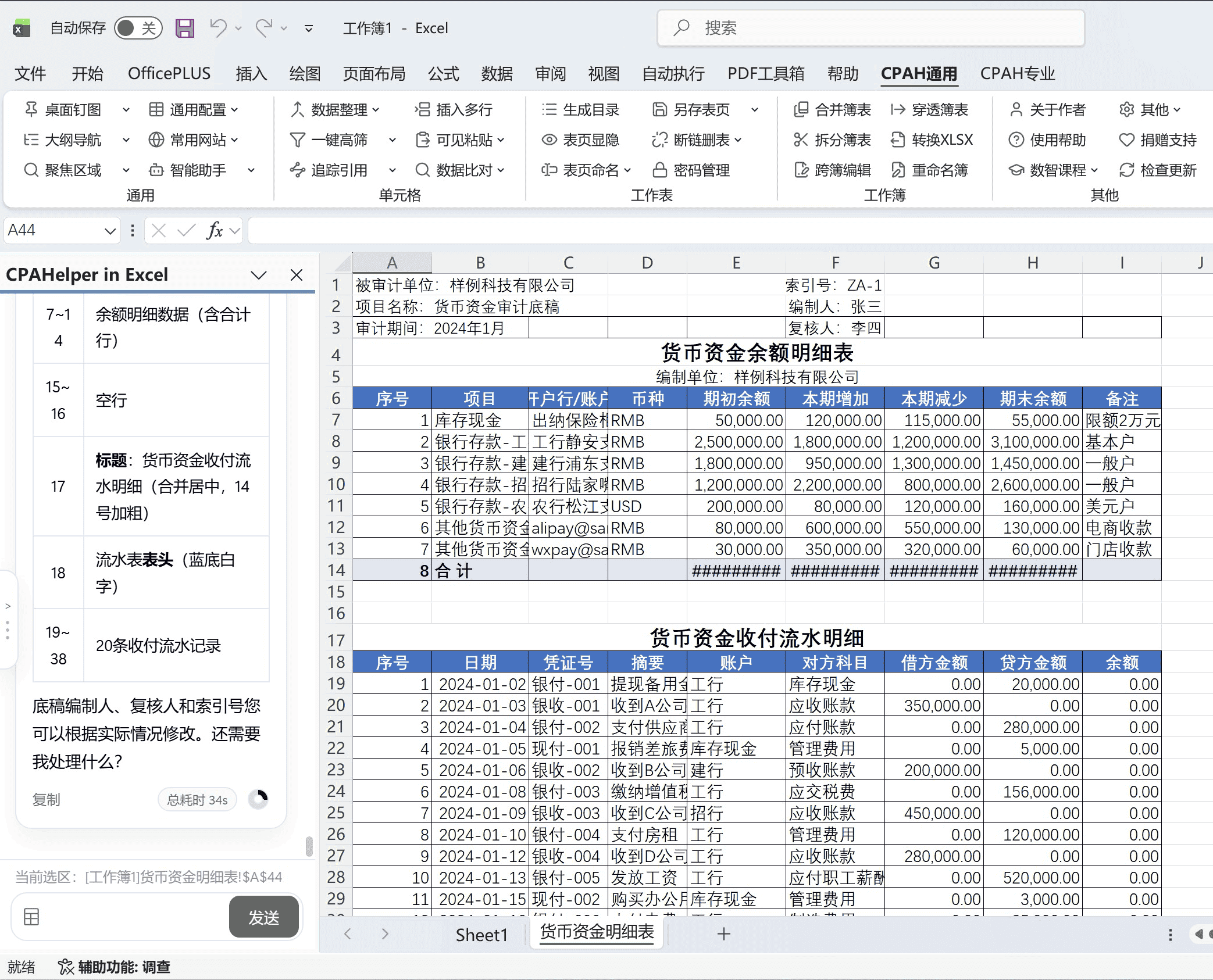
Task: Click the 另存表页 tool
Action: (691, 109)
